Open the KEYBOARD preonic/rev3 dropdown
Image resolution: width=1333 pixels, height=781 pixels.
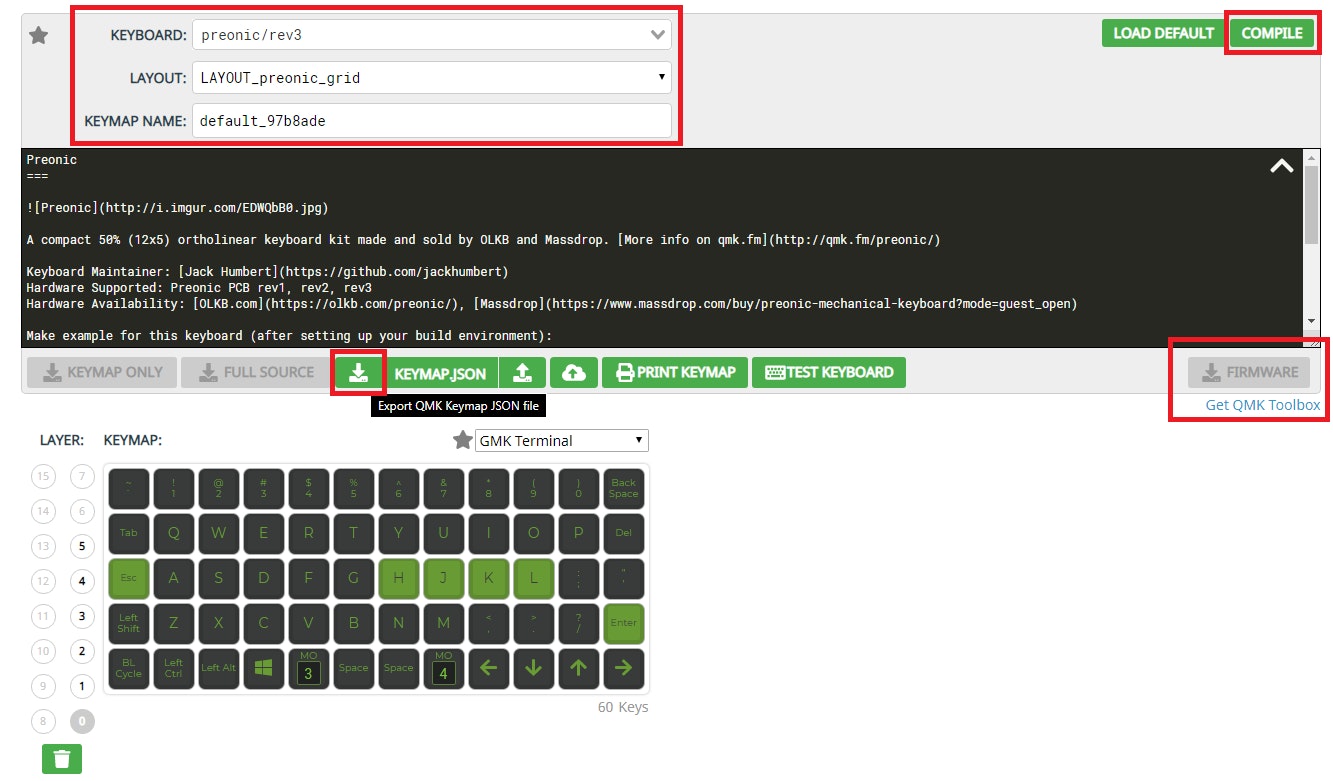point(431,35)
